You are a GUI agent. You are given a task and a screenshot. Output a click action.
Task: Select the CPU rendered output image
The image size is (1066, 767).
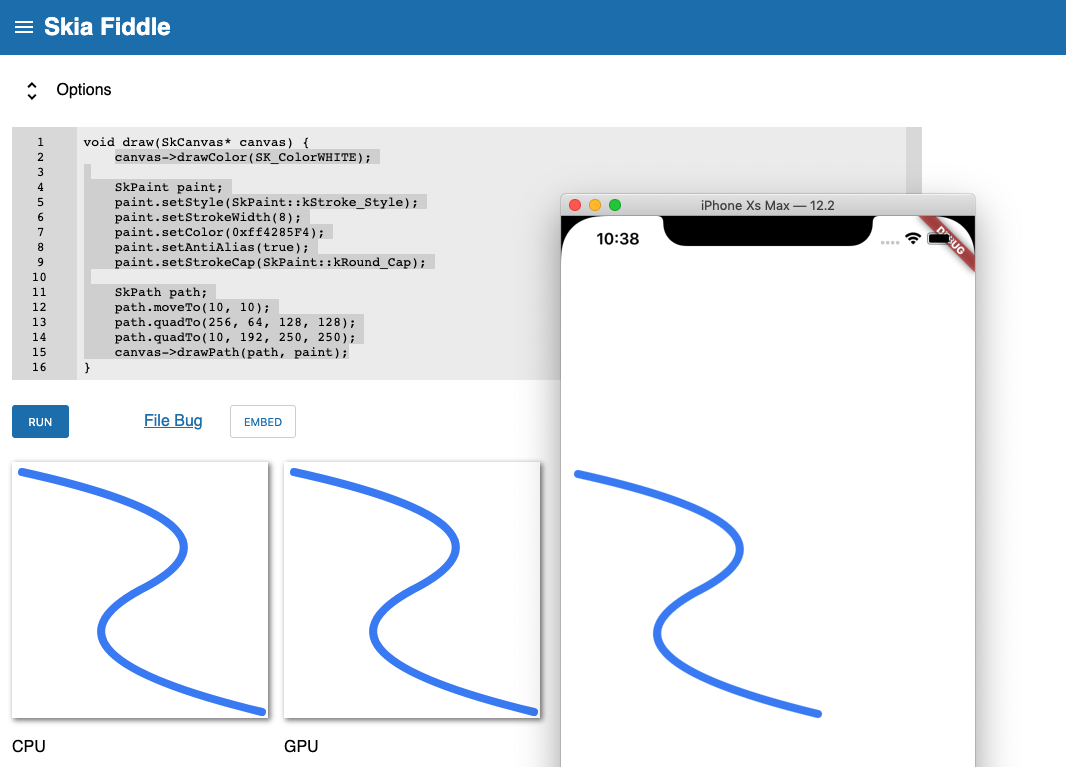(x=140, y=590)
